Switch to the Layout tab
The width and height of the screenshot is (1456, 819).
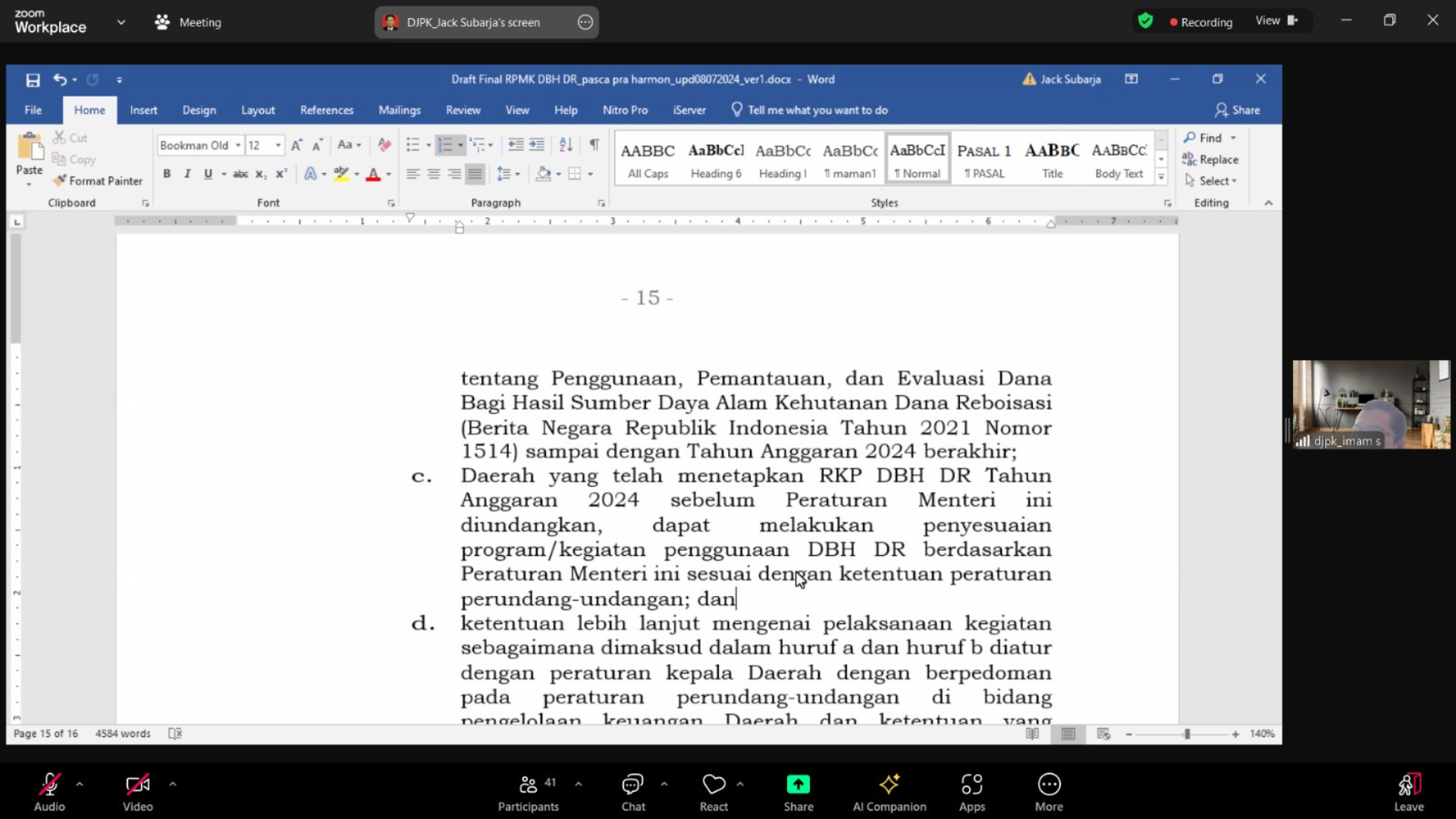pos(258,110)
